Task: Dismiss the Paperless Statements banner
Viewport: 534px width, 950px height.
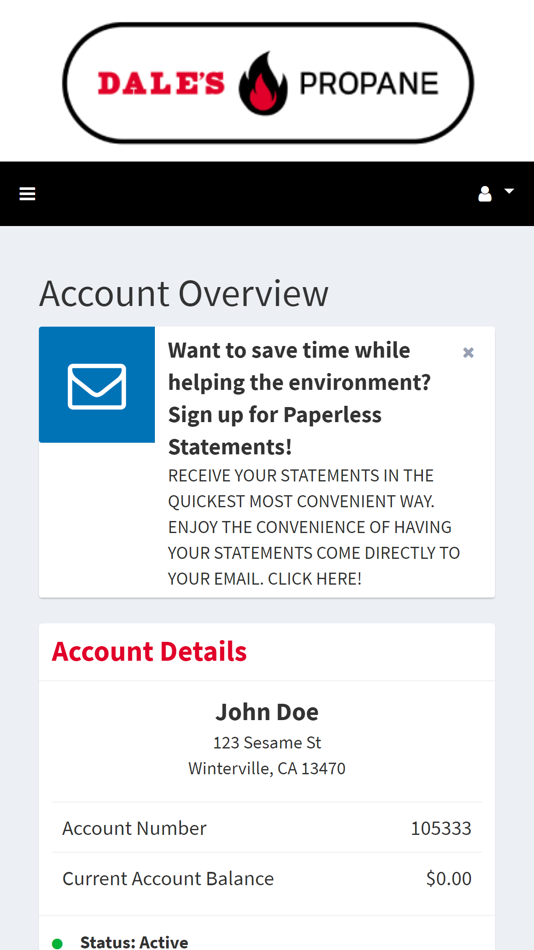Action: pos(468,353)
